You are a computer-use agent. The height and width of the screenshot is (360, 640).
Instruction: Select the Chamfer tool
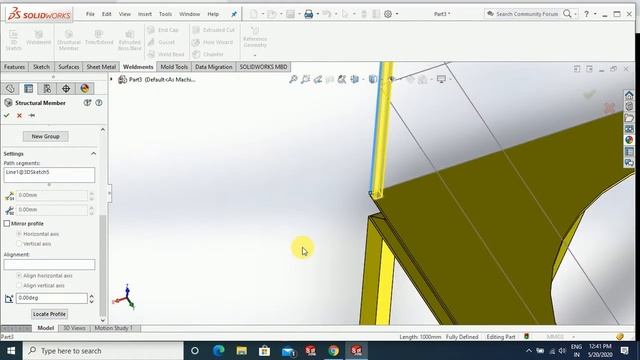(x=208, y=54)
